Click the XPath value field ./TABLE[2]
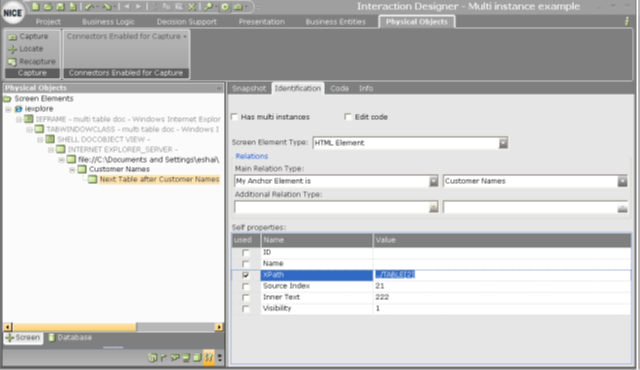640x370 pixels. click(502, 275)
